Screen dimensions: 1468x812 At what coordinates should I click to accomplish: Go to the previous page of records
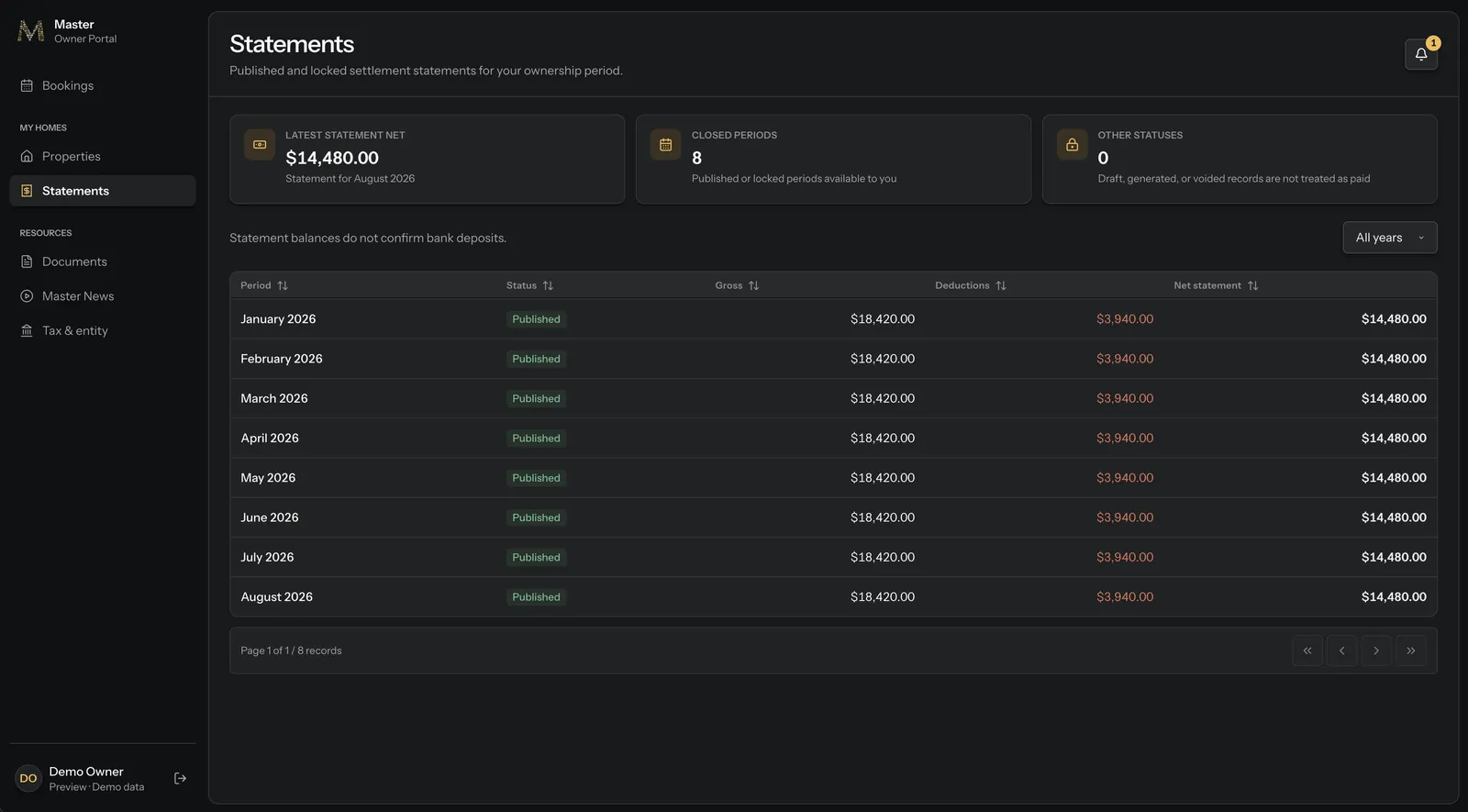pos(1341,651)
